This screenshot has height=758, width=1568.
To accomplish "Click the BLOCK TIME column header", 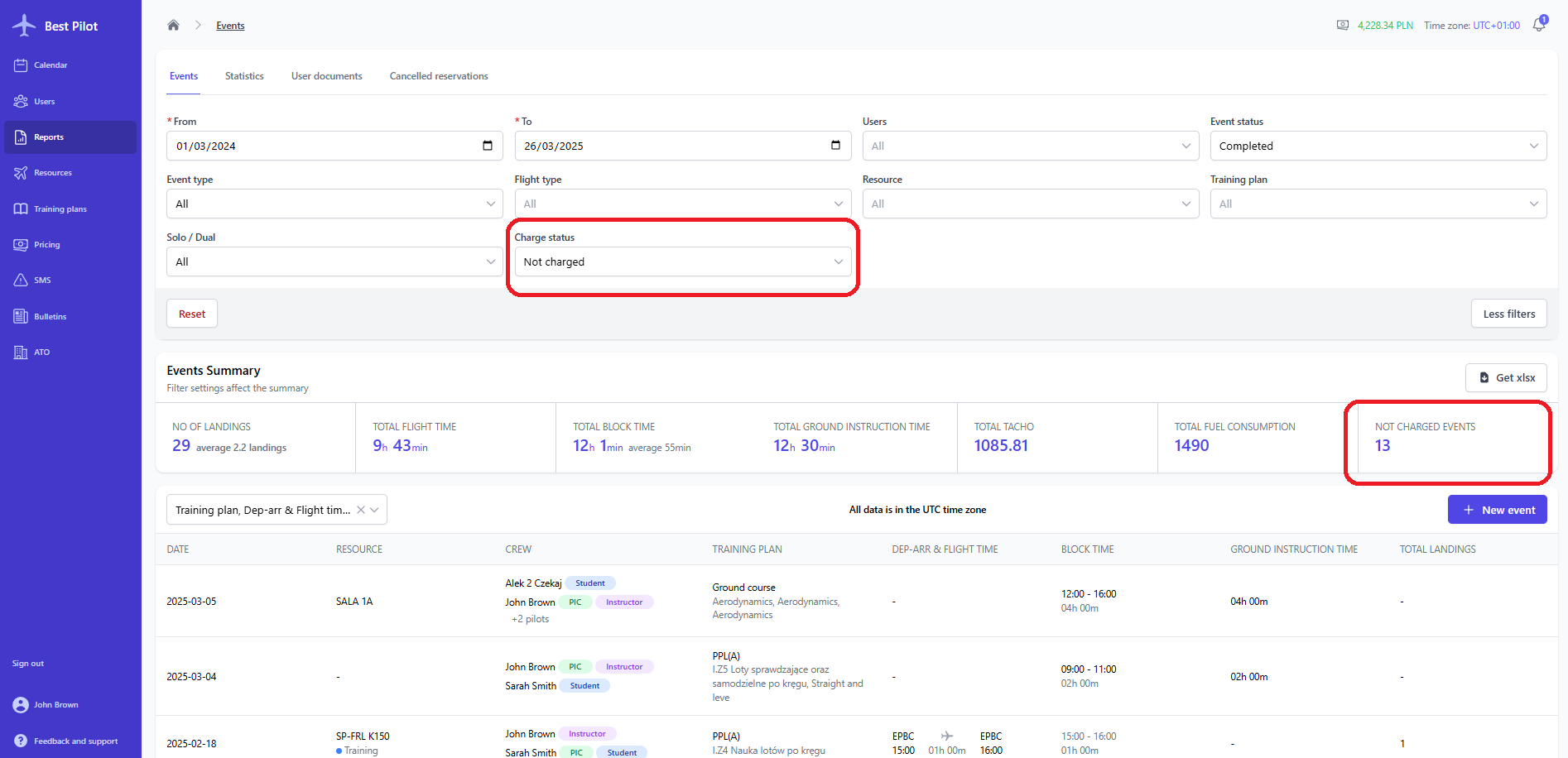I will (x=1087, y=549).
